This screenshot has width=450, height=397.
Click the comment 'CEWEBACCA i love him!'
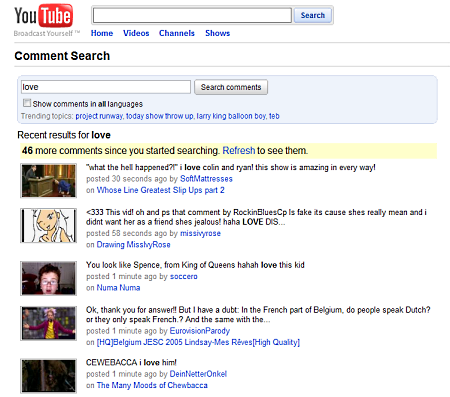tap(131, 362)
